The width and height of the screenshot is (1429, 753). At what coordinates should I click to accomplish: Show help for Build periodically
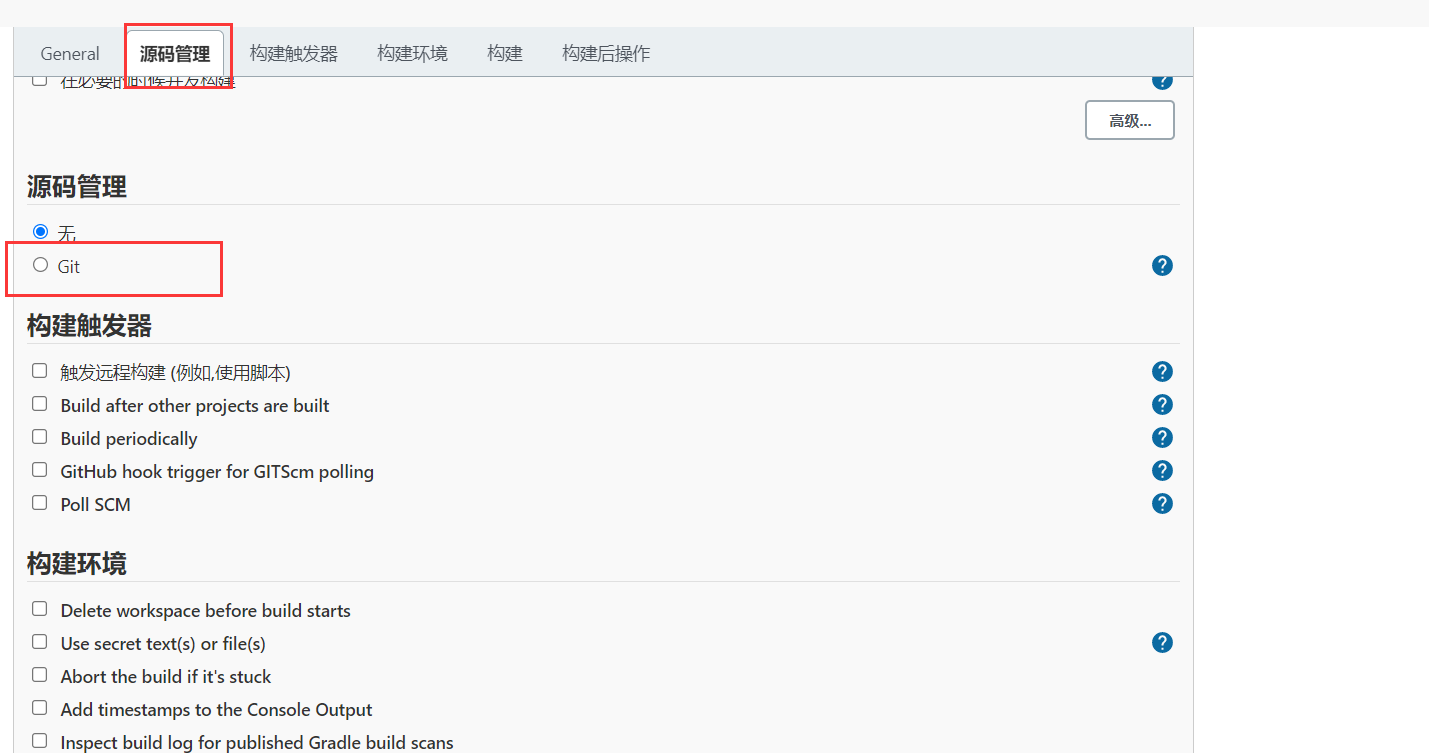click(1162, 438)
